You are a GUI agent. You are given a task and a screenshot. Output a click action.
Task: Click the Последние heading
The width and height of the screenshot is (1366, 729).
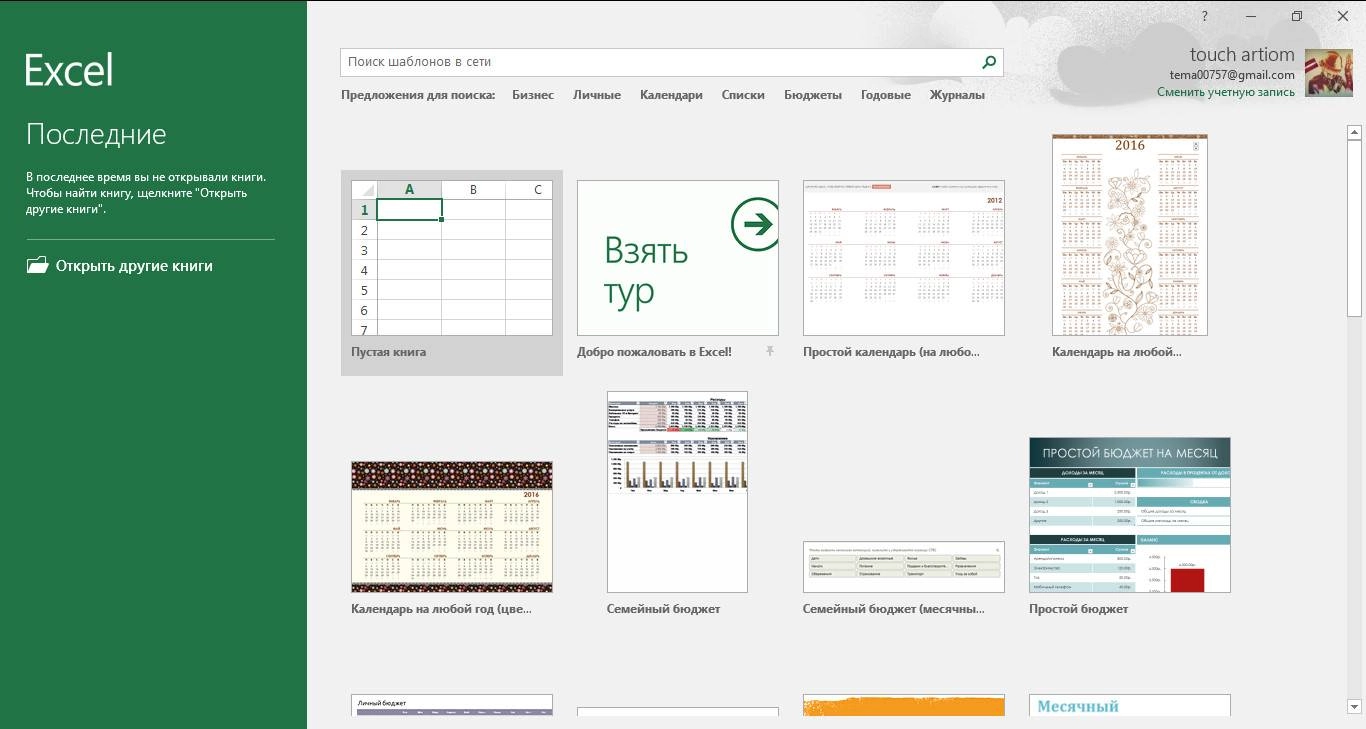[x=96, y=134]
